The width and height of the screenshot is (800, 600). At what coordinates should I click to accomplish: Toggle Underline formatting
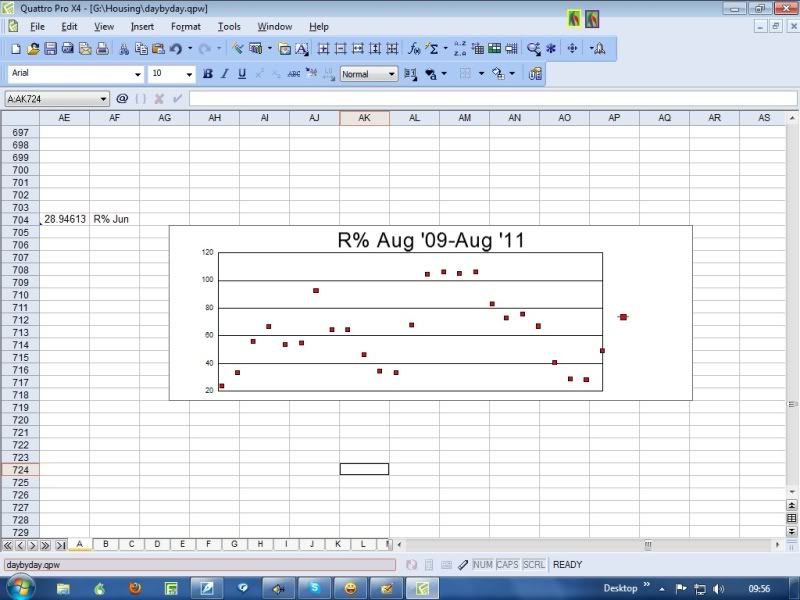tap(242, 74)
